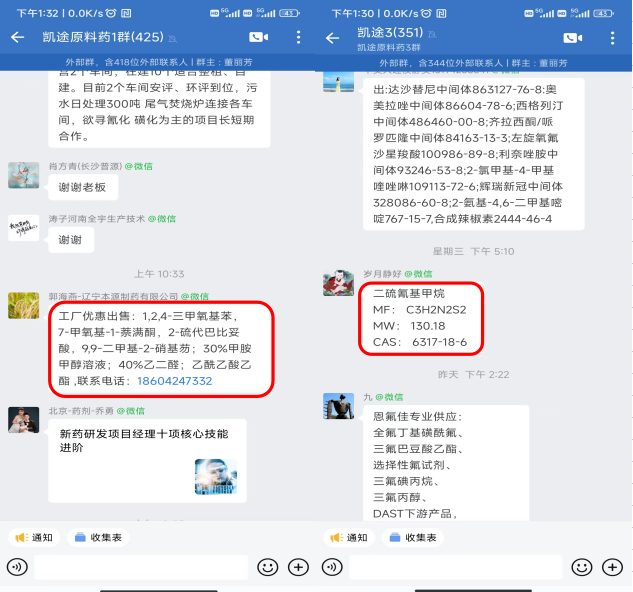The image size is (633, 592).
Task: Tap voice input icon in right chat
Action: coord(332,567)
